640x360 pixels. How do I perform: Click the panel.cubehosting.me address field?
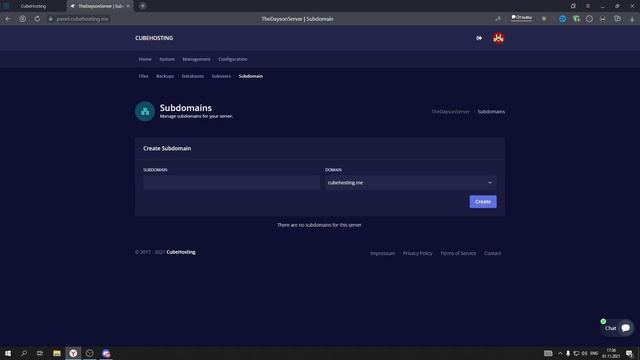82,19
